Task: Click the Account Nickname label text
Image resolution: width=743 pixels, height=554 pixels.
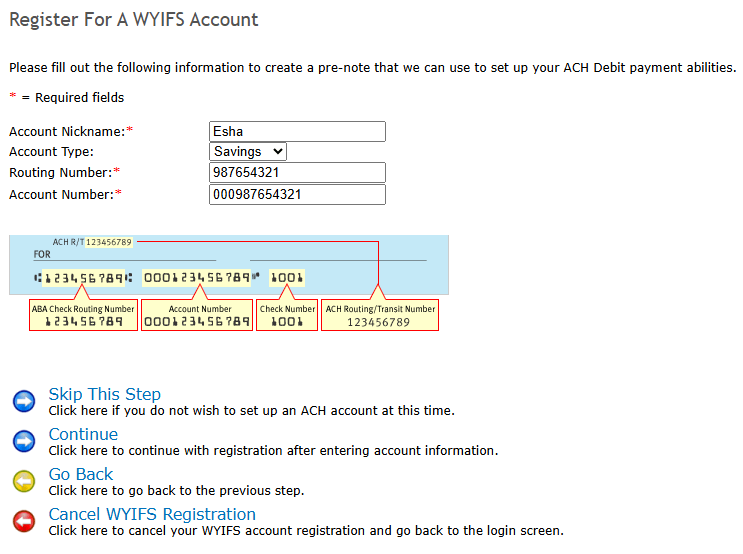Action: pos(66,132)
